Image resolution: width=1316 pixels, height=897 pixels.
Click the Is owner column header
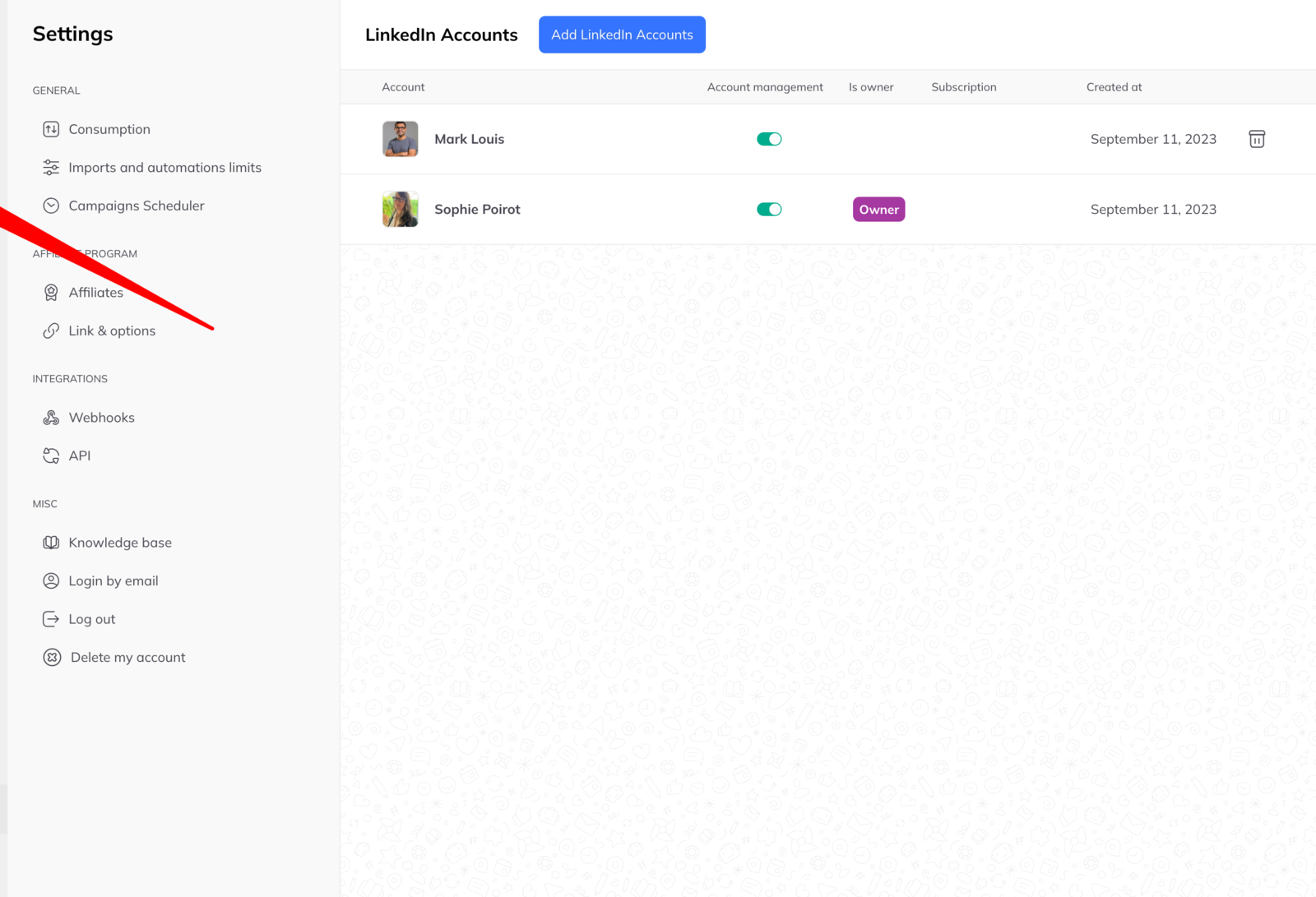coord(871,87)
